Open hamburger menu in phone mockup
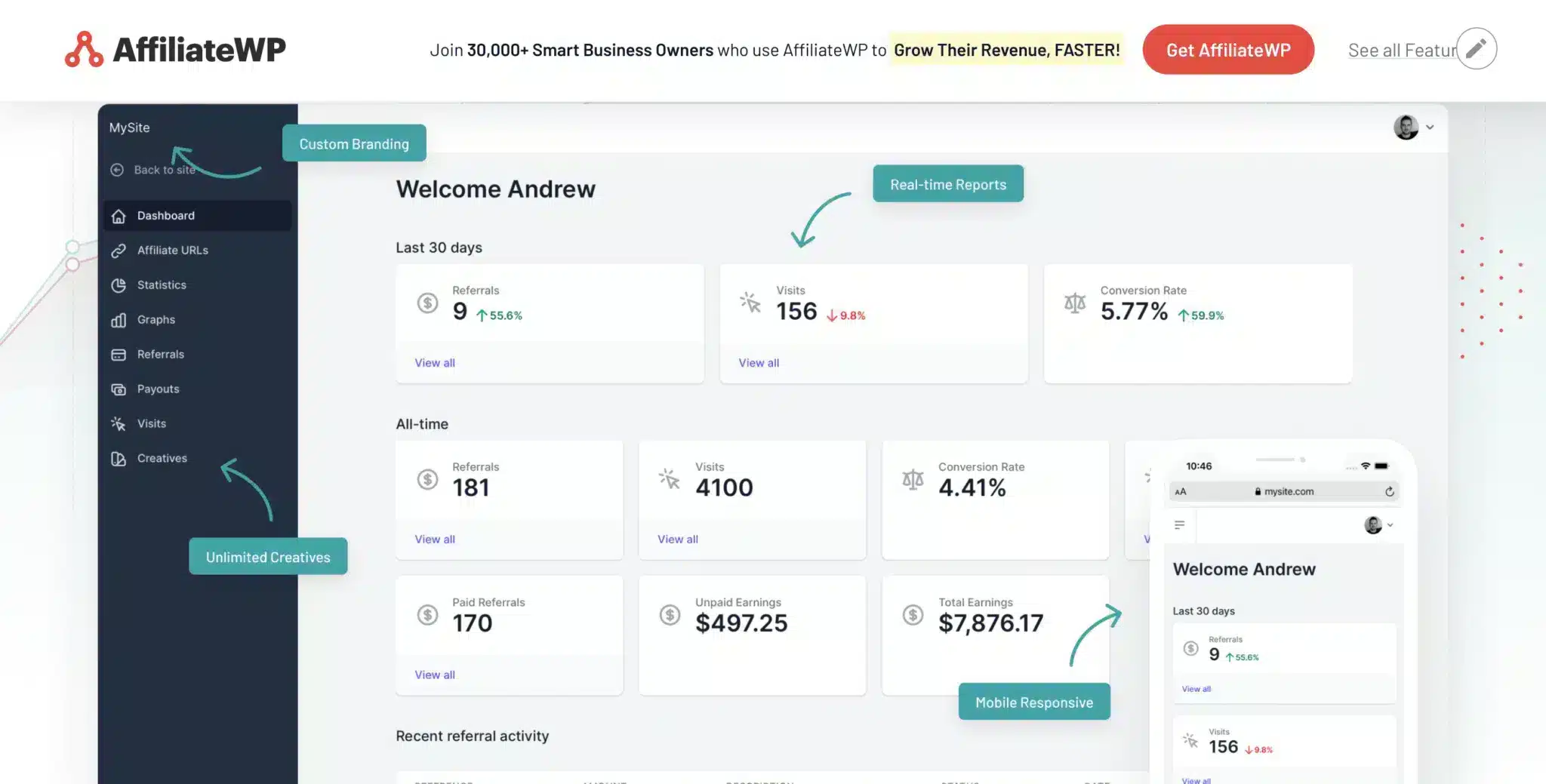The image size is (1546, 784). point(1180,524)
